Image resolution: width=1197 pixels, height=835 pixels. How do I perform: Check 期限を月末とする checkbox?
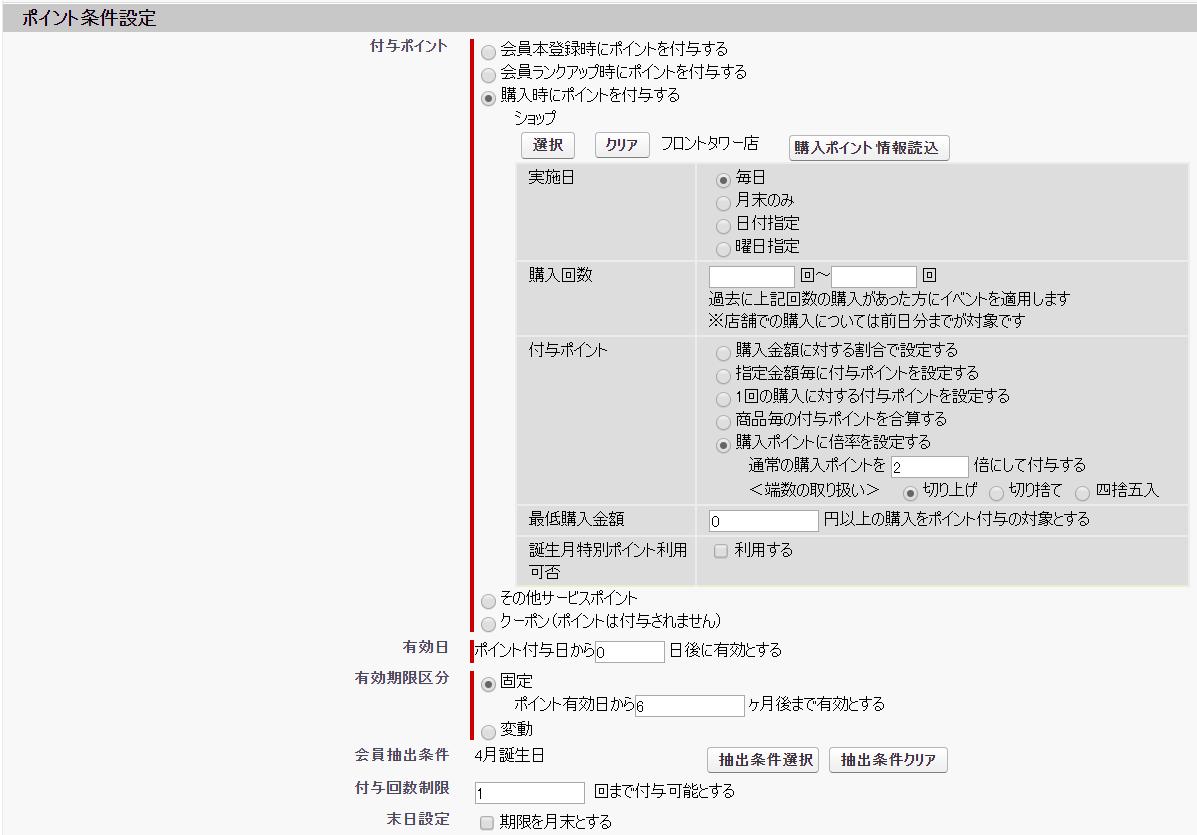(x=486, y=823)
